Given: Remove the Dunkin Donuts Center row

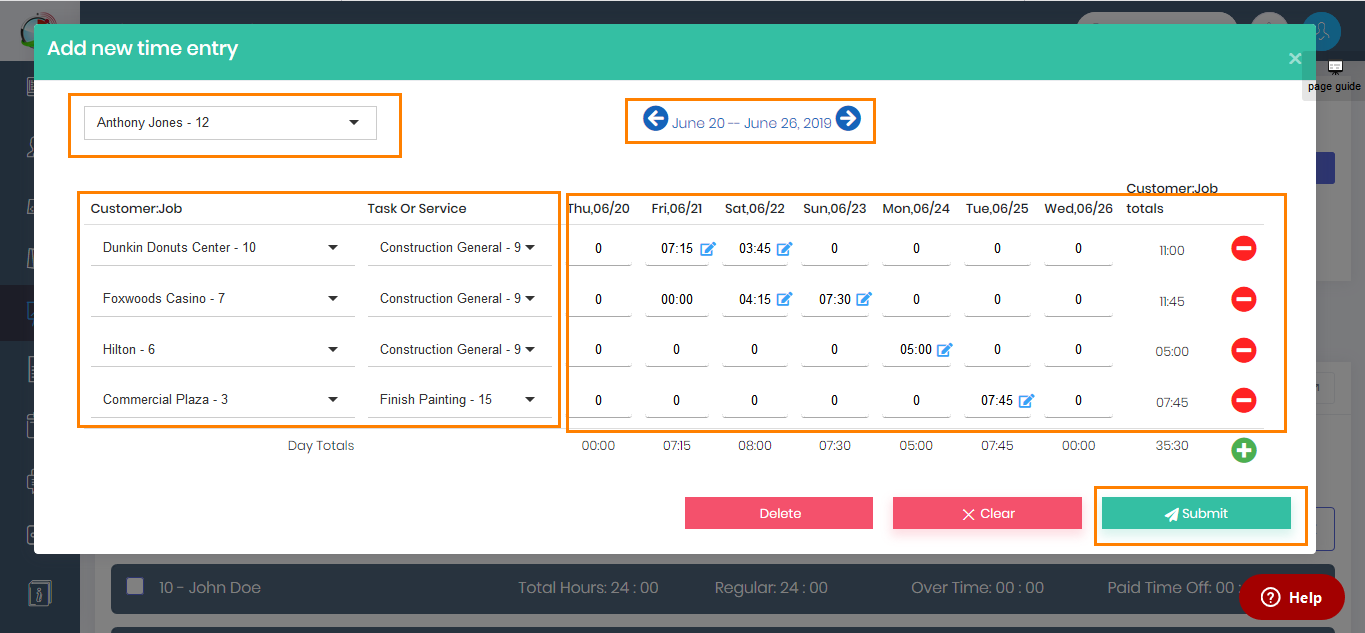Looking at the screenshot, I should (1243, 248).
